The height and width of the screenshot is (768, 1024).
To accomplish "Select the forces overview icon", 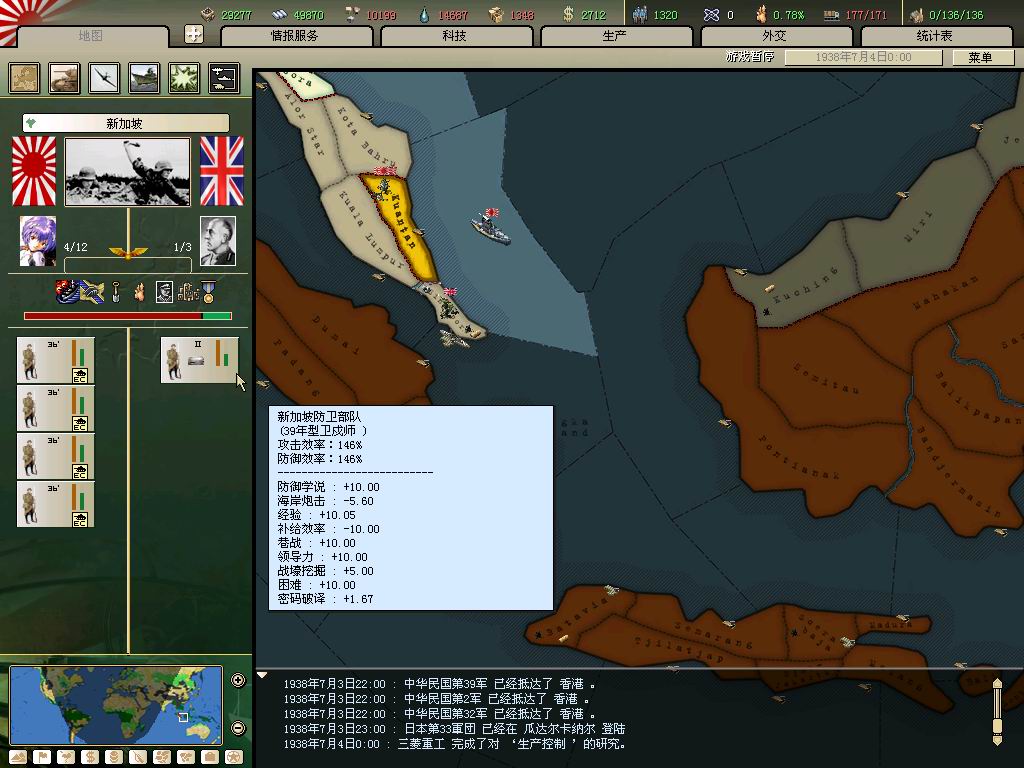I will 224,78.
